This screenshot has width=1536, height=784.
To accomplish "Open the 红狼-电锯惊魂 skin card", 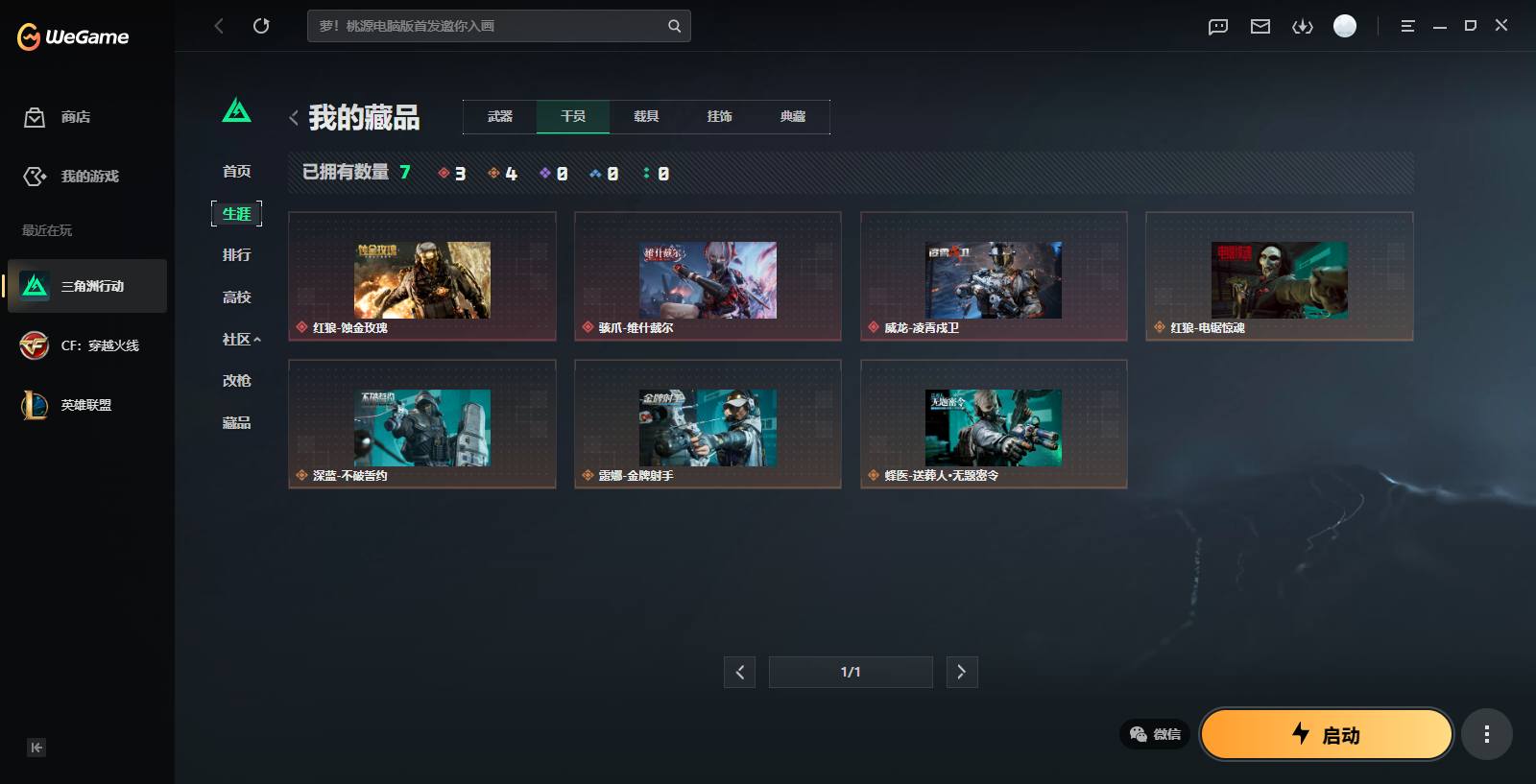I will coord(1280,276).
